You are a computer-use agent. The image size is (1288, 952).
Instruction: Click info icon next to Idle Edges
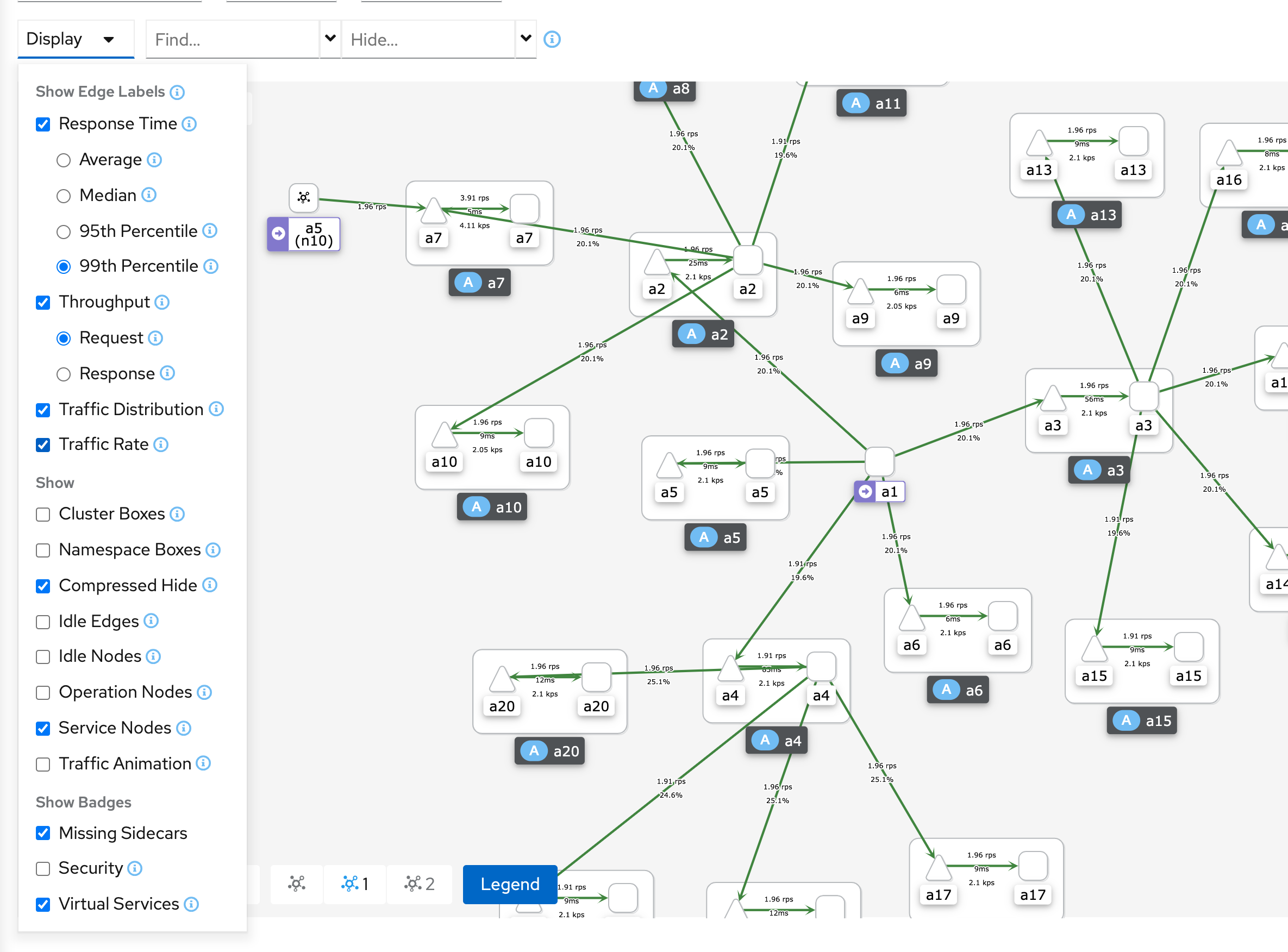pyautogui.click(x=151, y=621)
